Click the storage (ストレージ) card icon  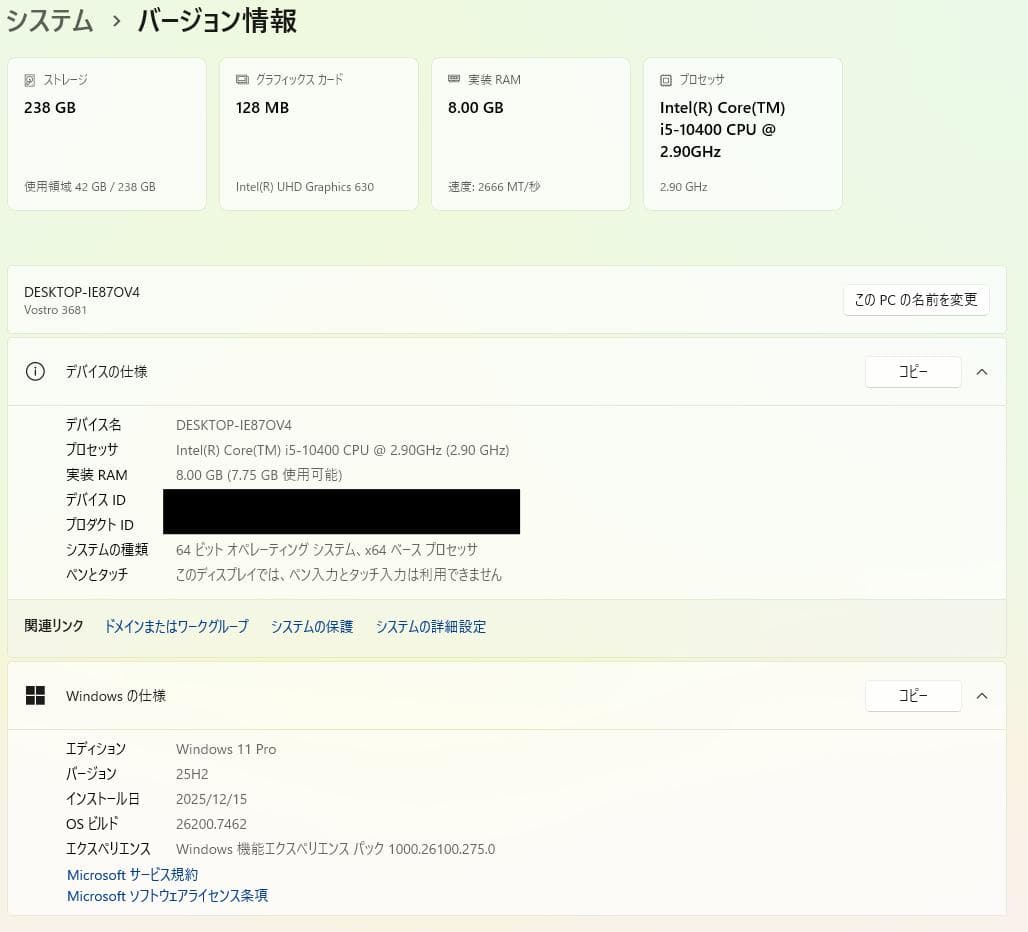point(30,79)
